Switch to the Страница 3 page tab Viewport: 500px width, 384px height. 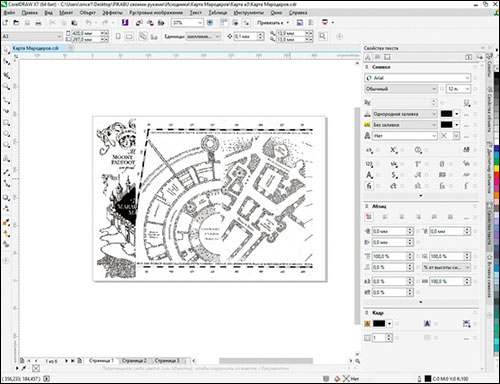(167, 361)
